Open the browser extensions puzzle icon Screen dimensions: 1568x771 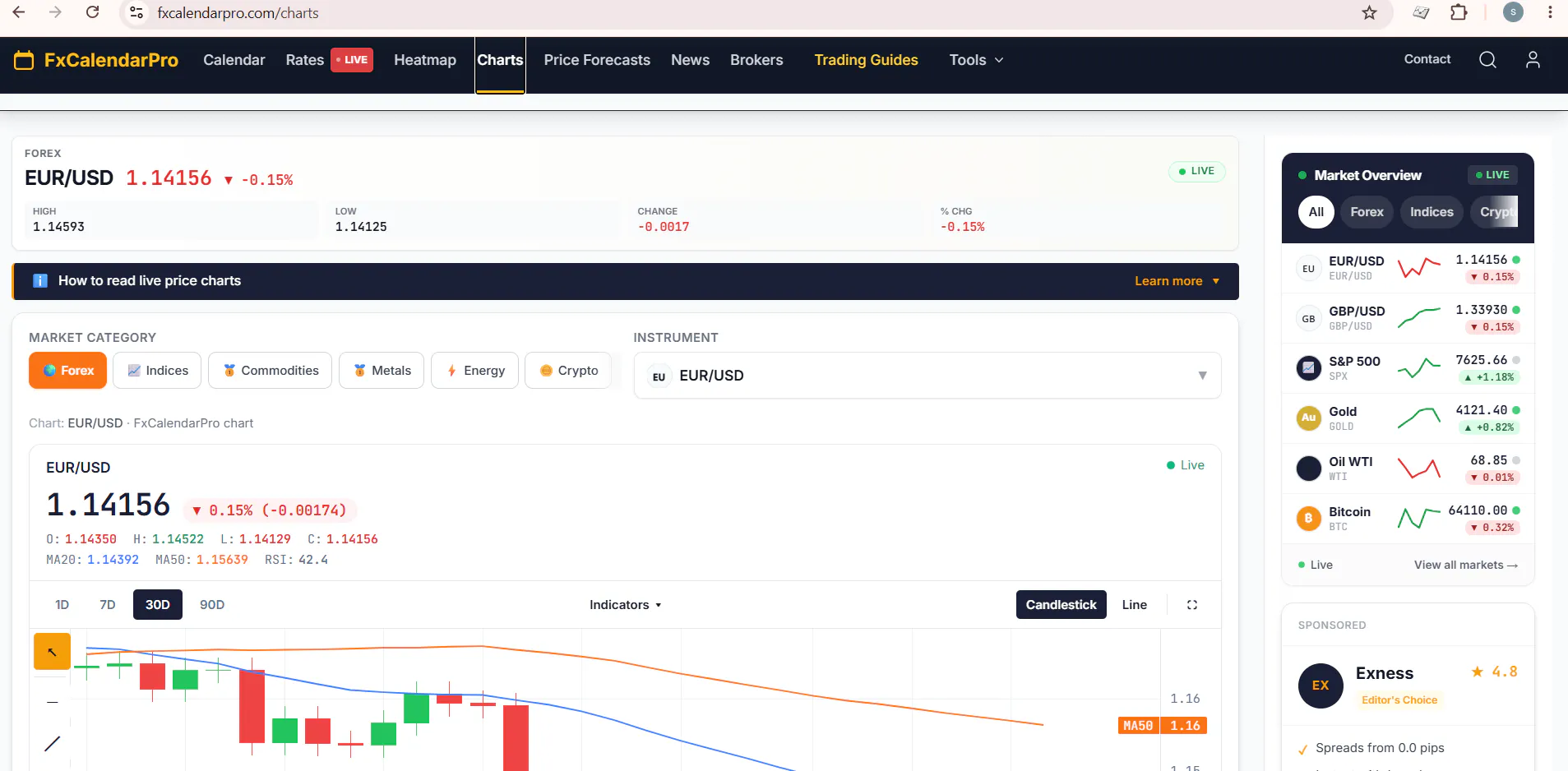click(x=1459, y=12)
